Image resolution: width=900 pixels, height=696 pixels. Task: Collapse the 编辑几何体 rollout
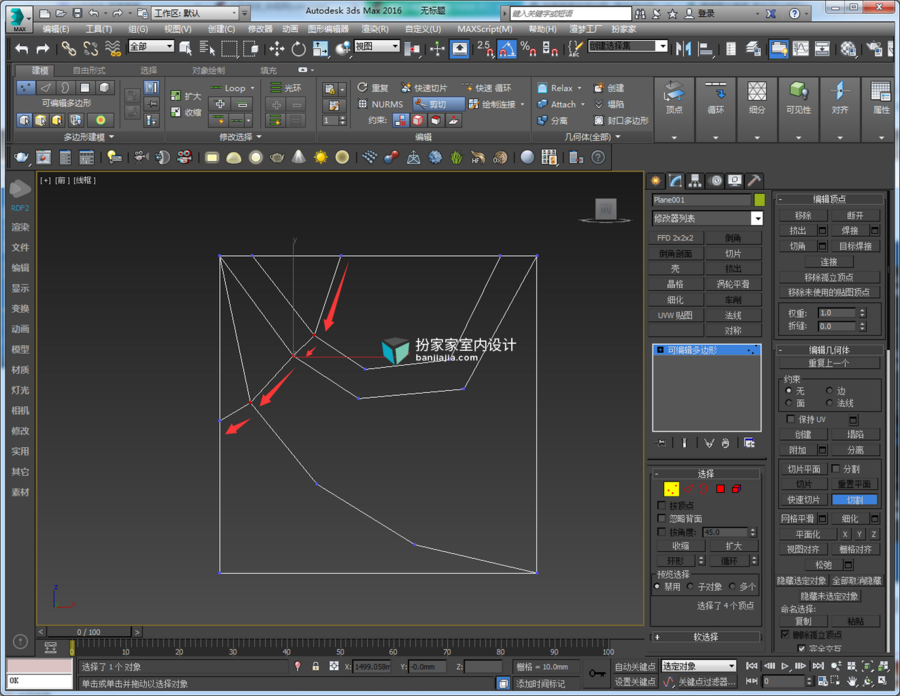[x=829, y=350]
